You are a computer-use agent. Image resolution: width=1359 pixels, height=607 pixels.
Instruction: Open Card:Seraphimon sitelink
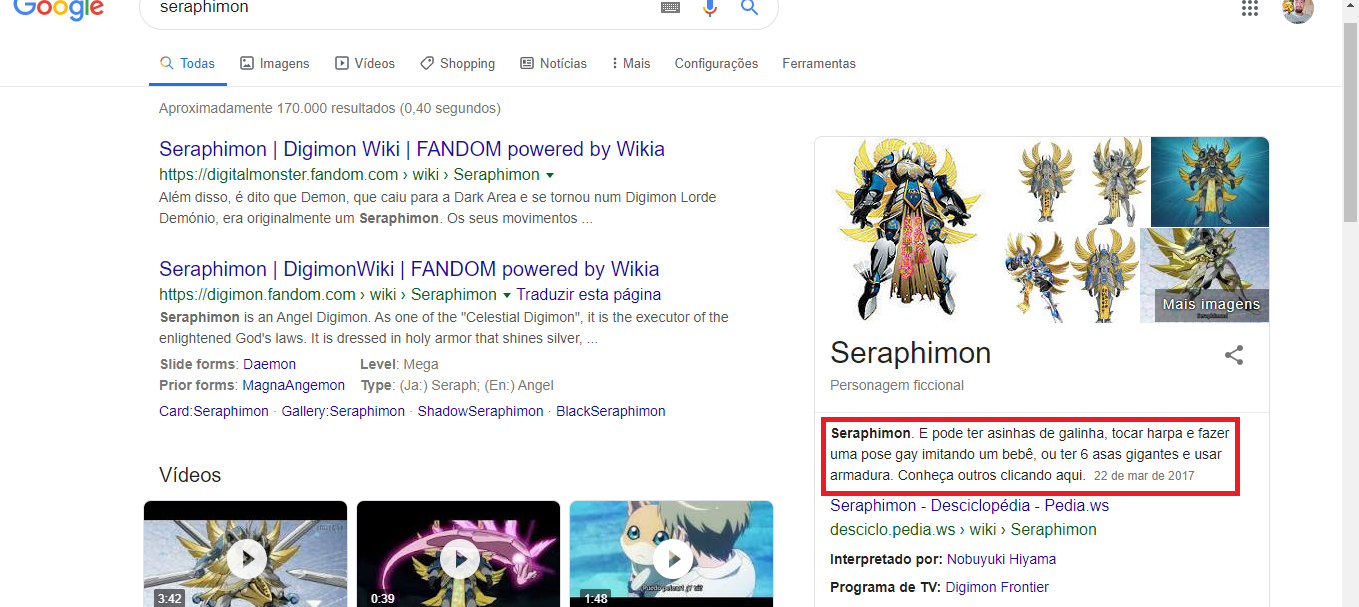214,411
